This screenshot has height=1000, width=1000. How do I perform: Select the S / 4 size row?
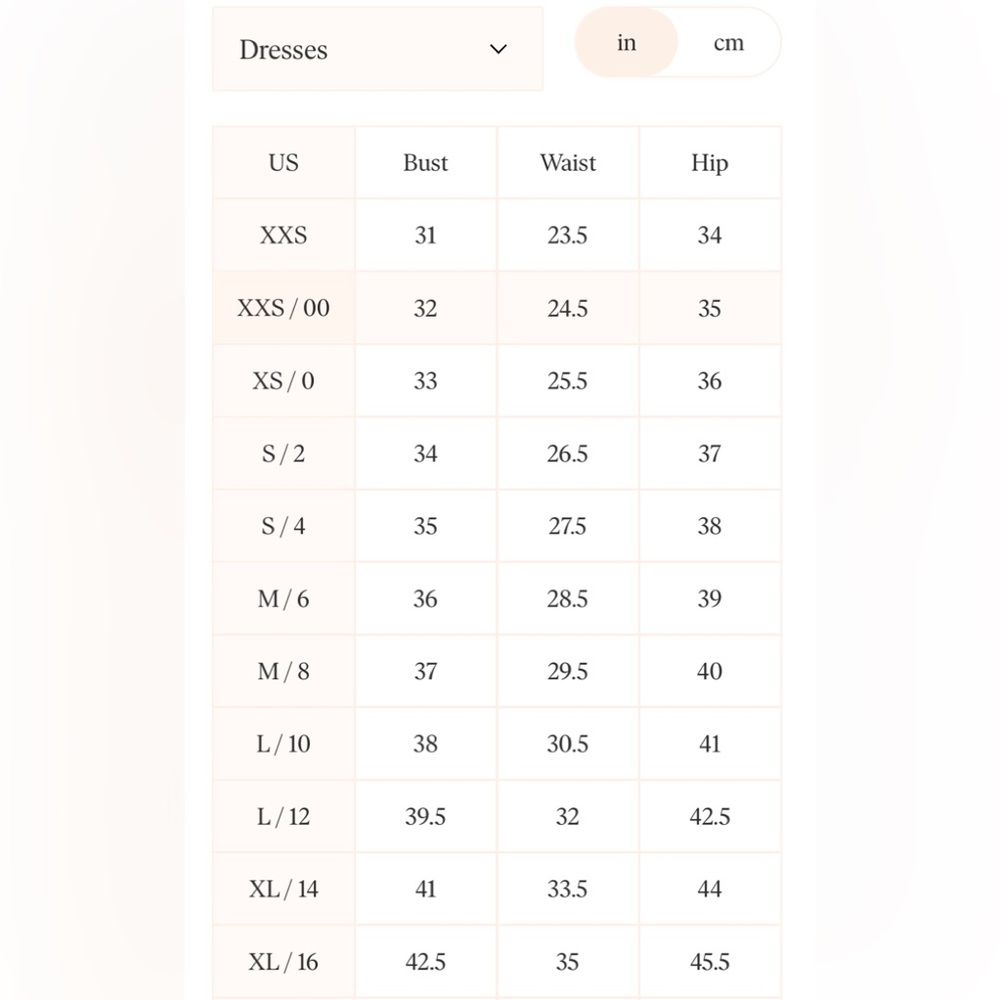[497, 526]
